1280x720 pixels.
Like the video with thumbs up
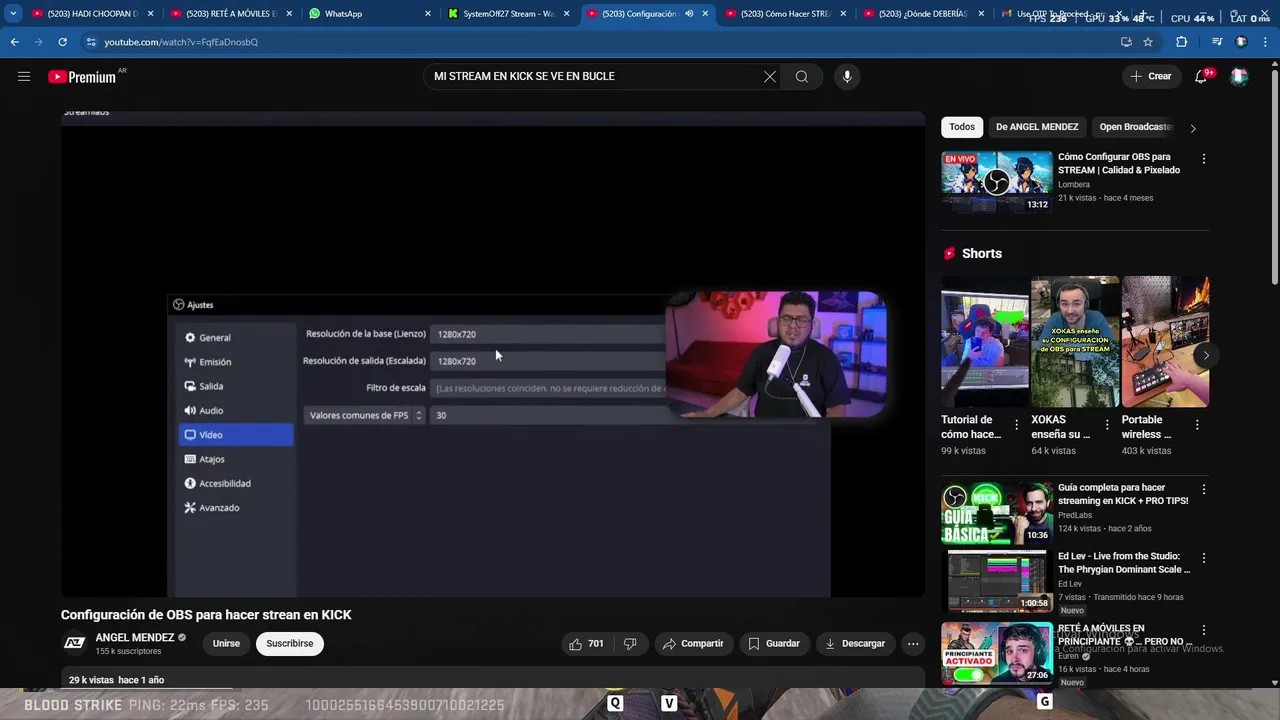click(x=586, y=644)
